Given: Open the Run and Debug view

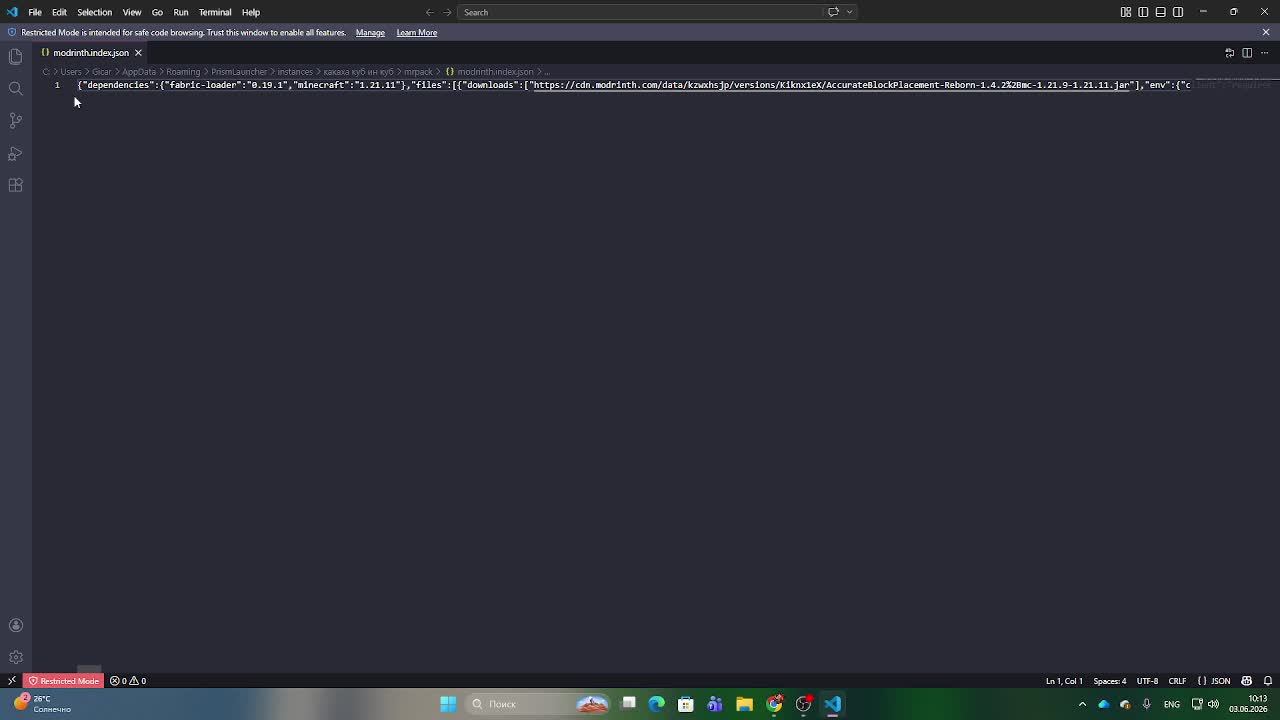Looking at the screenshot, I should [x=15, y=153].
